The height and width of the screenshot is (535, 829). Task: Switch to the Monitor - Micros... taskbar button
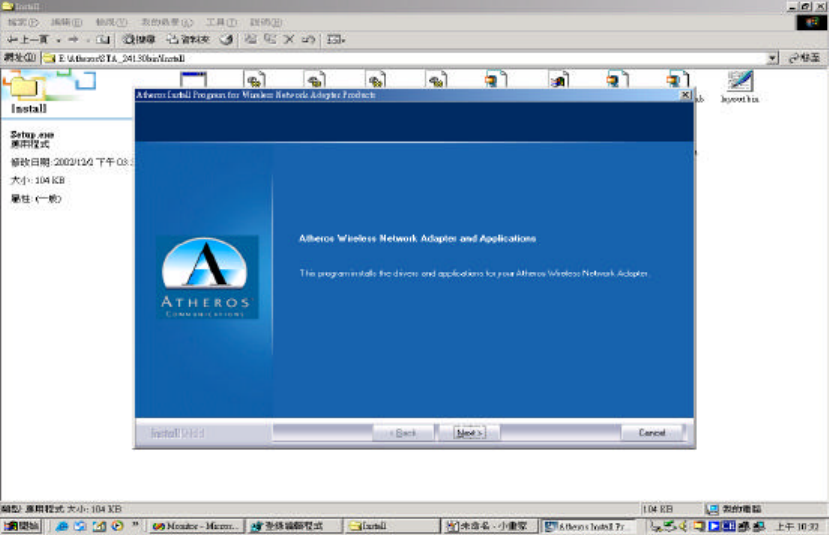[195, 526]
